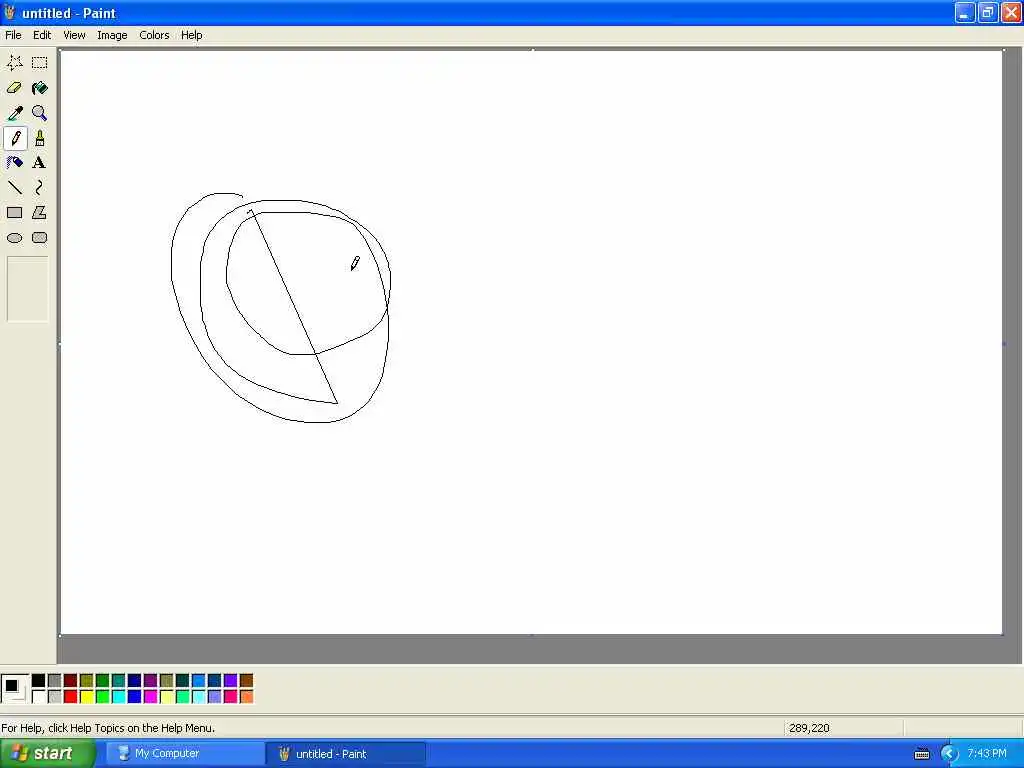Choose the dark gray top-row swatch

(x=54, y=681)
